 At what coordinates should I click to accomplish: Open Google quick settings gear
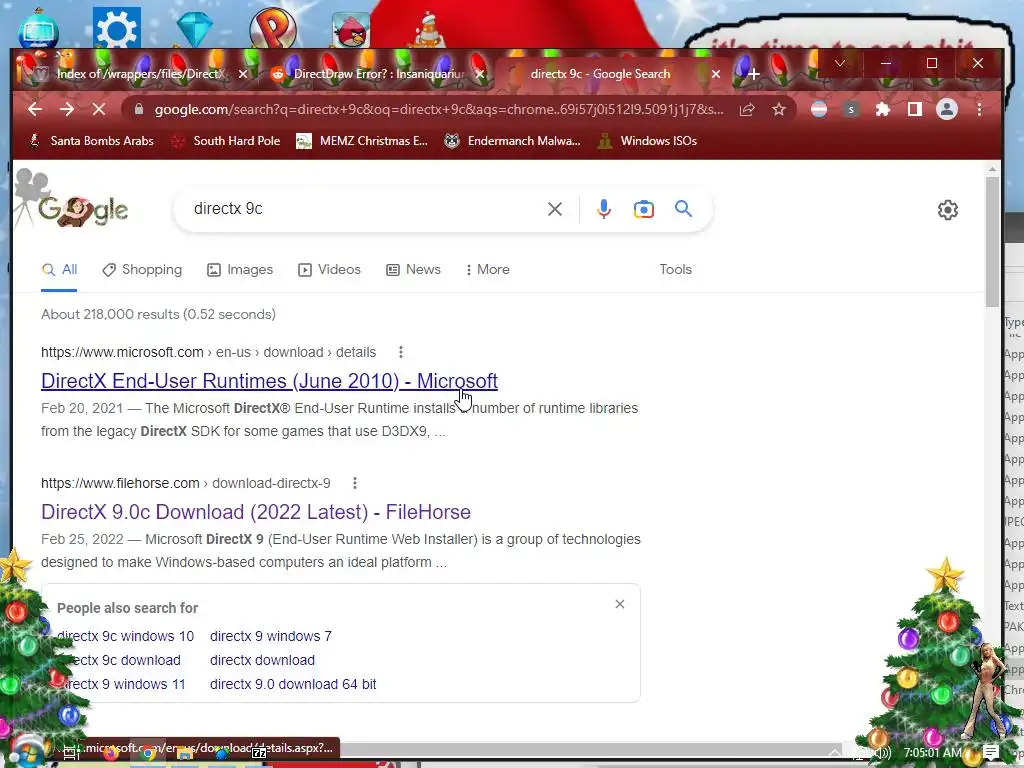pos(948,210)
